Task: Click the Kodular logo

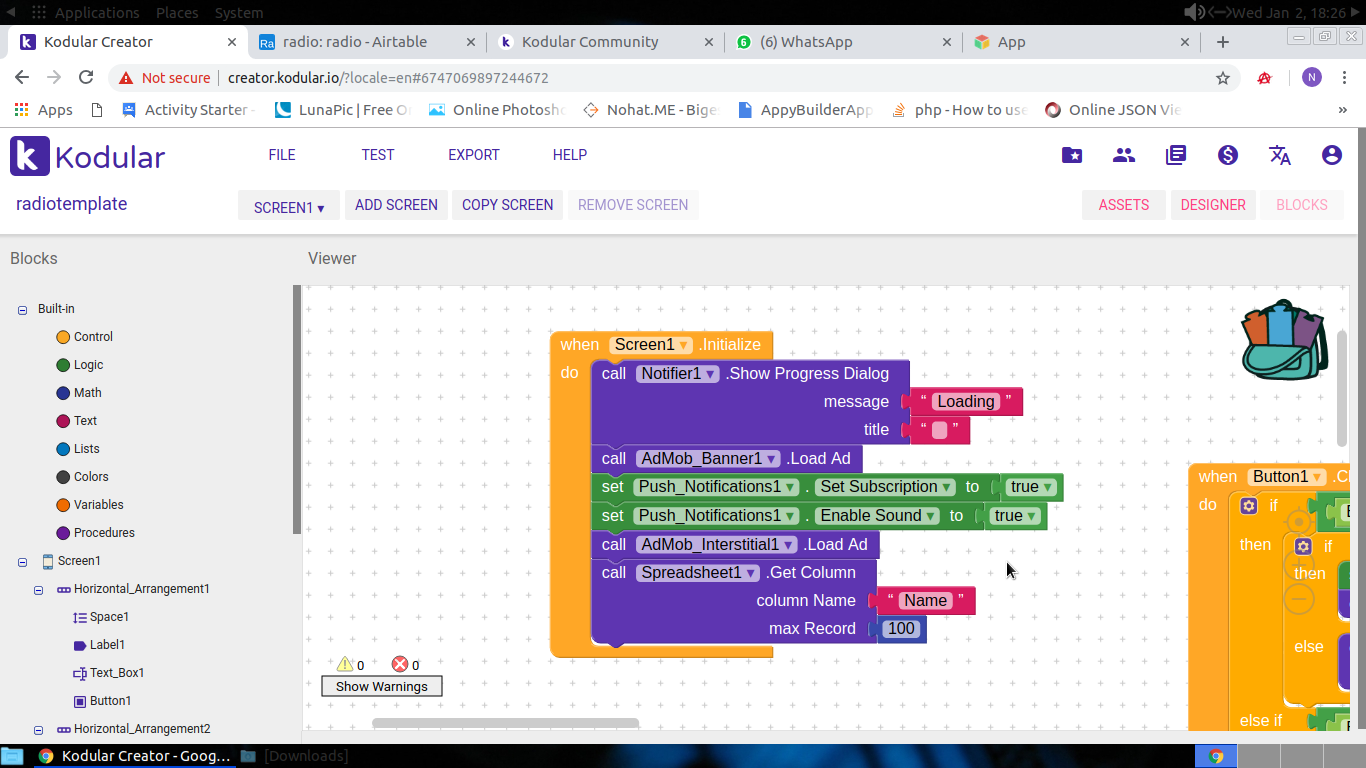Action: (x=88, y=157)
